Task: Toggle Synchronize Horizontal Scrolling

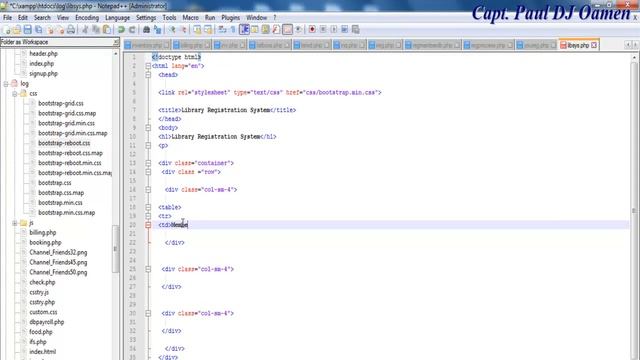Action: coord(208,29)
